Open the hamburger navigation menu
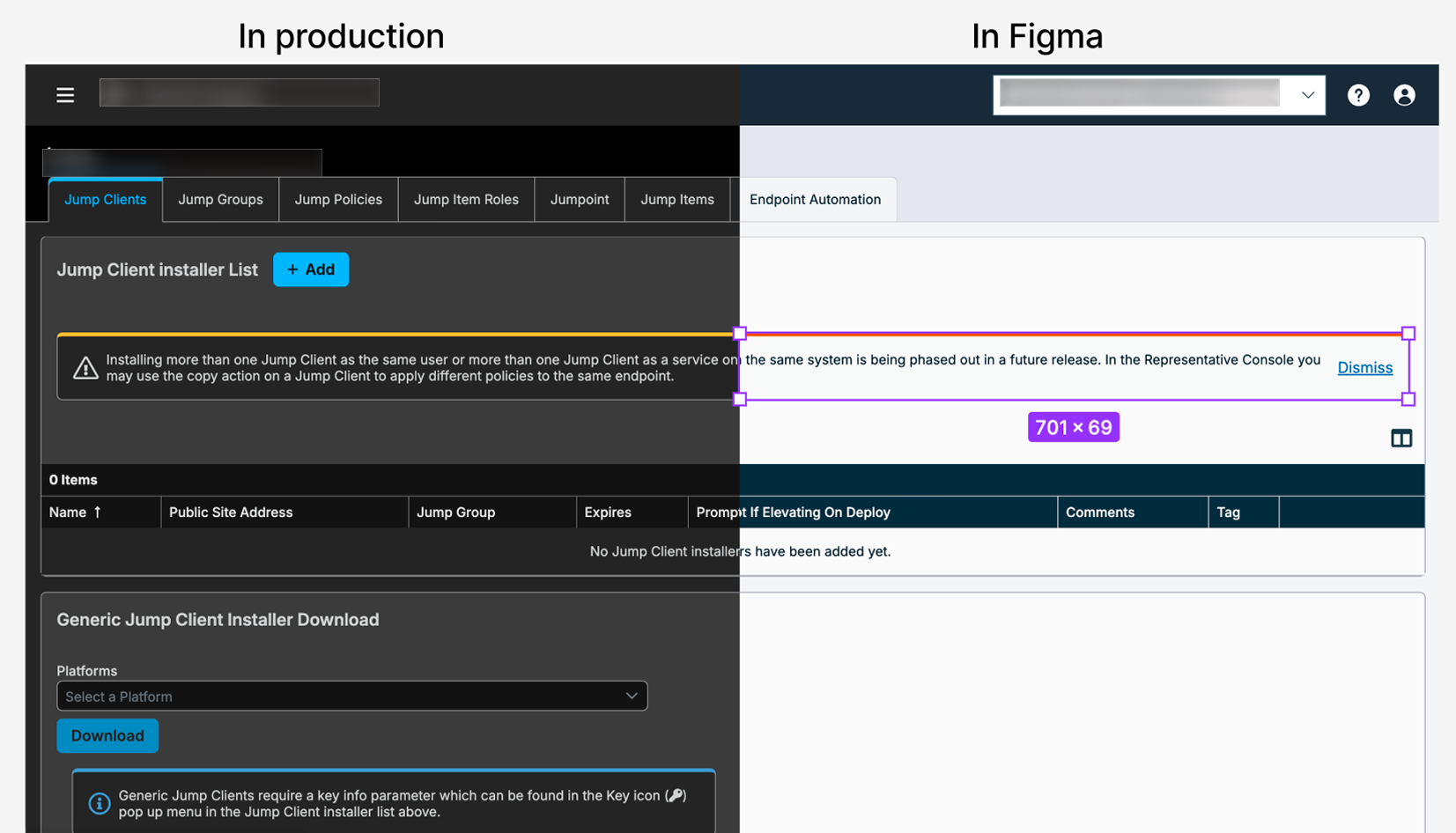The image size is (1456, 833). pos(65,95)
